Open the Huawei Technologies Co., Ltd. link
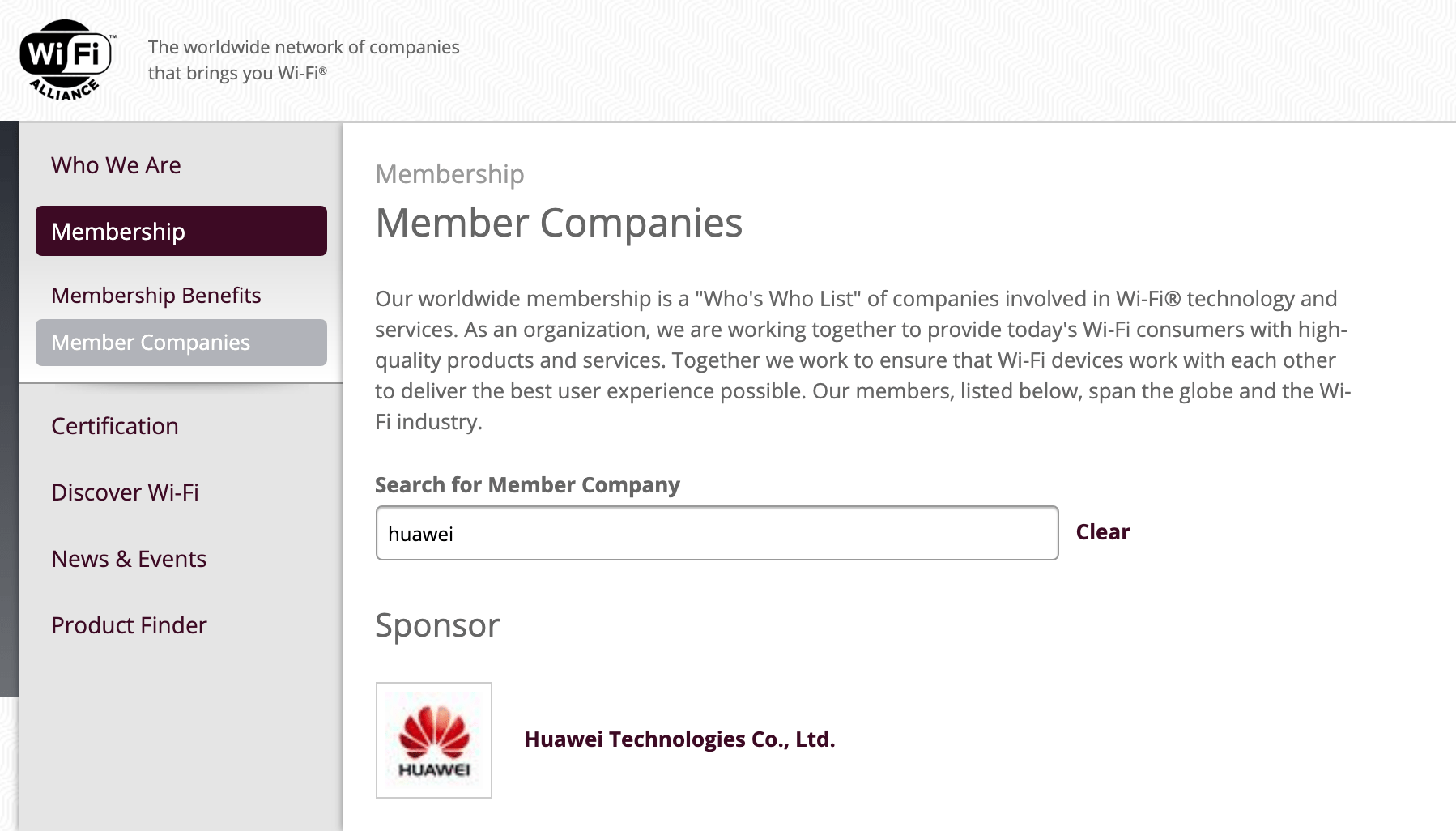The height and width of the screenshot is (831, 1456). click(x=679, y=739)
